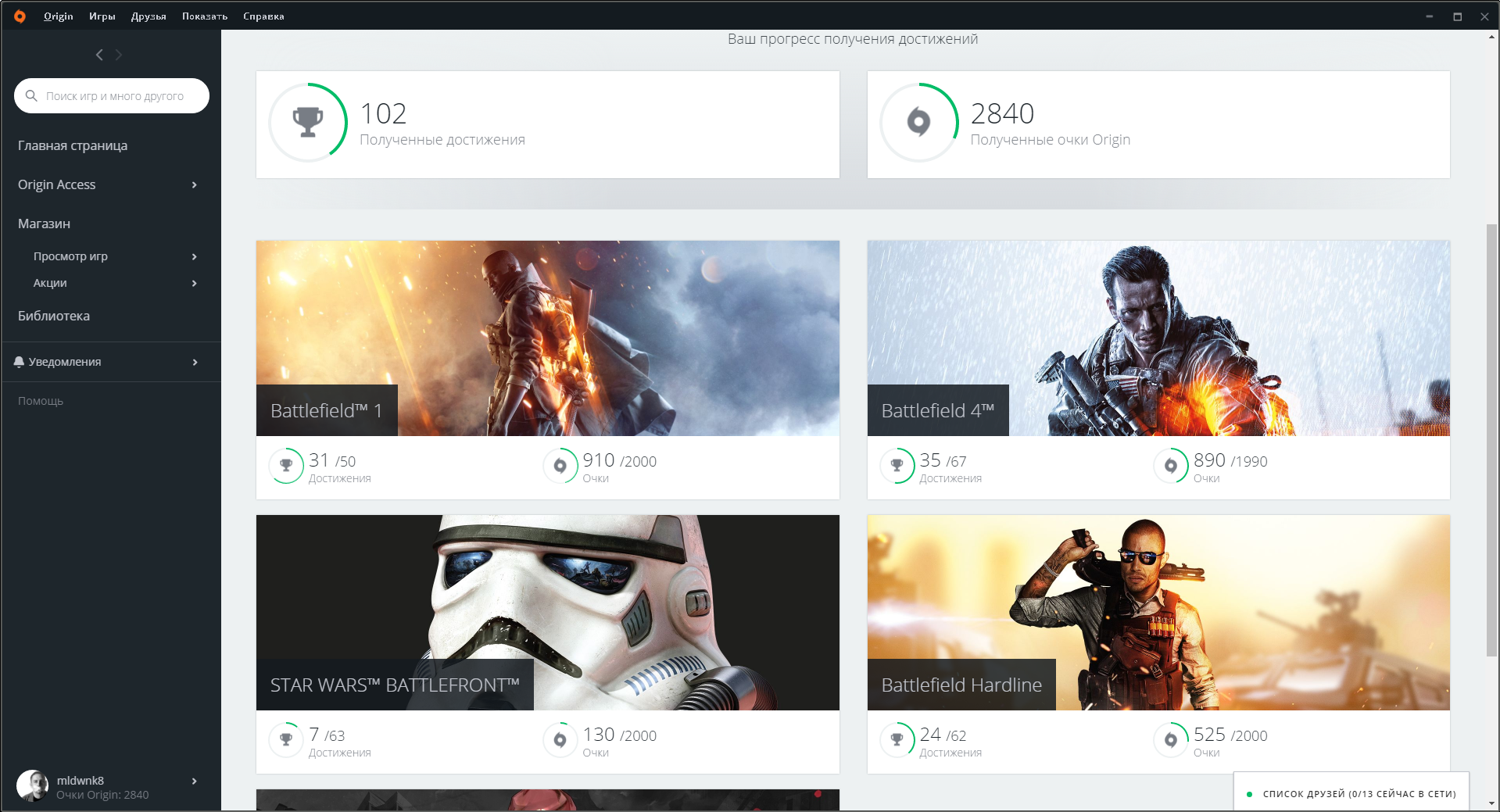The height and width of the screenshot is (812, 1500).
Task: Expand Origin Access submenu arrow
Action: 195,184
